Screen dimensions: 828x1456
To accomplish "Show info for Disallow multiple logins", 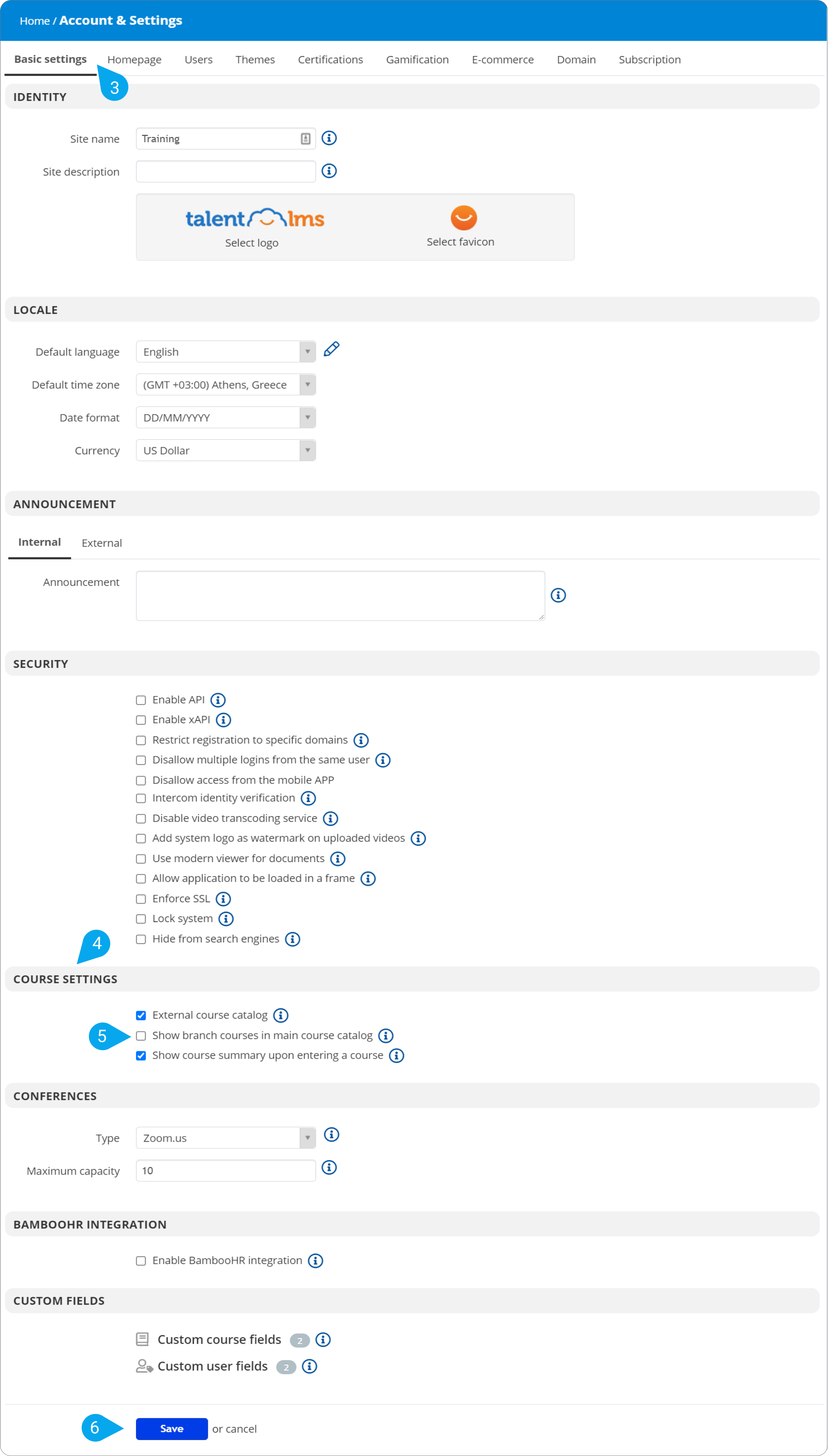I will pos(383,760).
